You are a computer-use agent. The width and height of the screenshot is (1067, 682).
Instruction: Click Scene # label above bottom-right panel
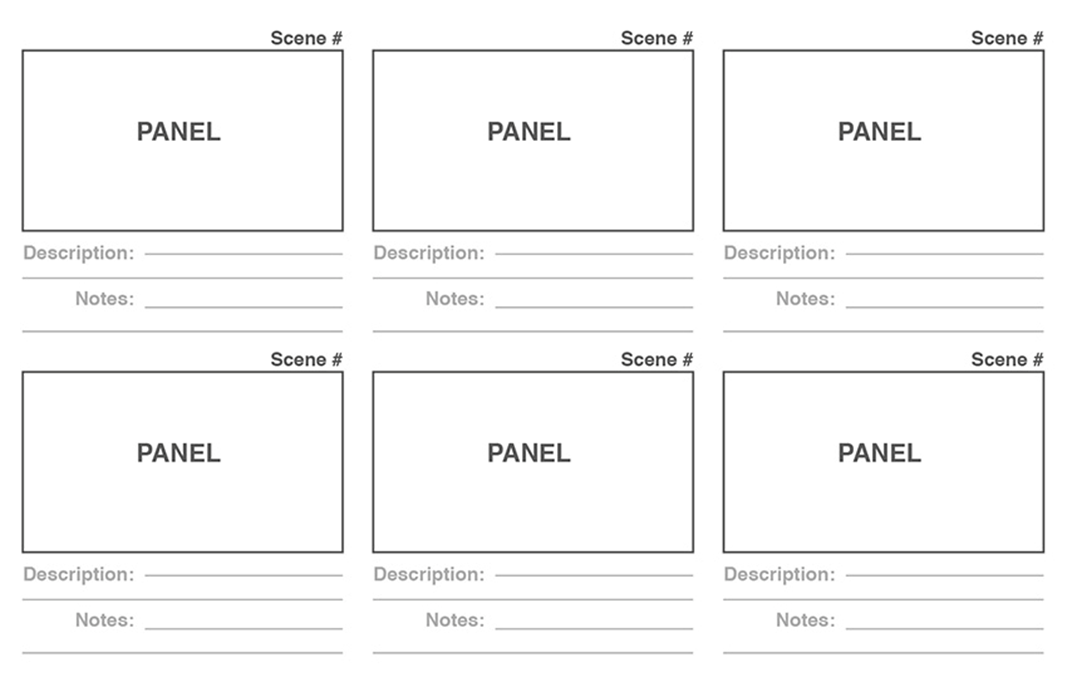pos(1007,359)
